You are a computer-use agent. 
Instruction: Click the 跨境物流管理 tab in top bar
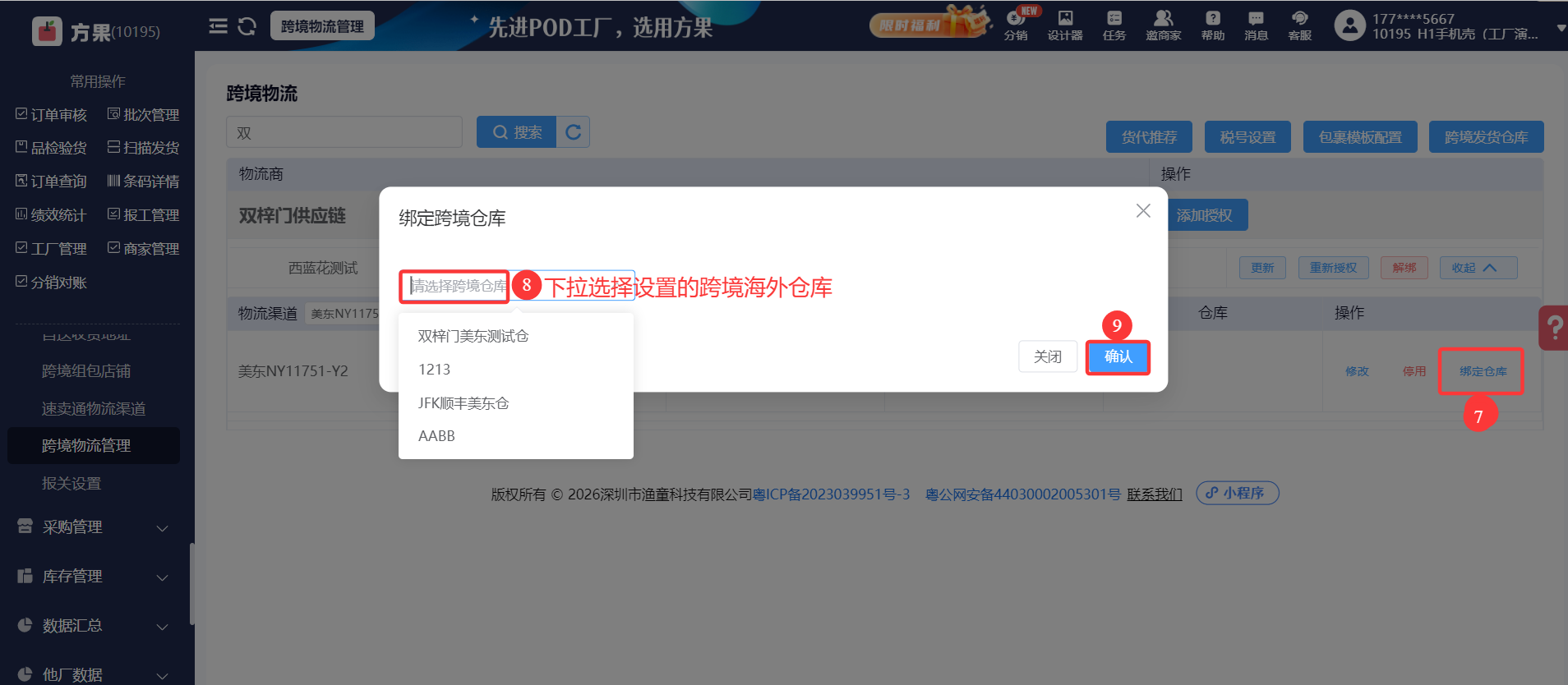click(322, 26)
